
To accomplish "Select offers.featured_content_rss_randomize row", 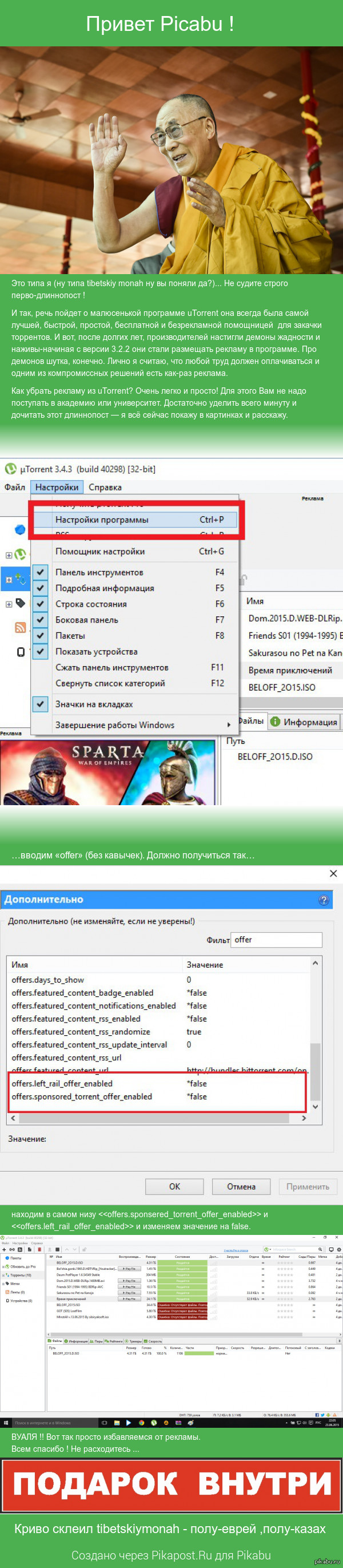I will tap(158, 1032).
